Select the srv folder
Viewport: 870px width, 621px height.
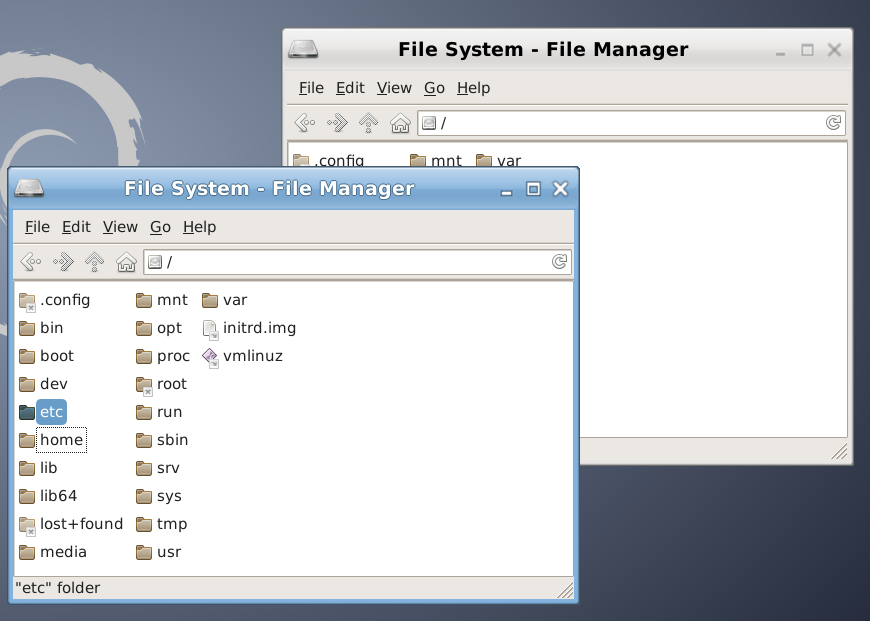pyautogui.click(x=158, y=468)
